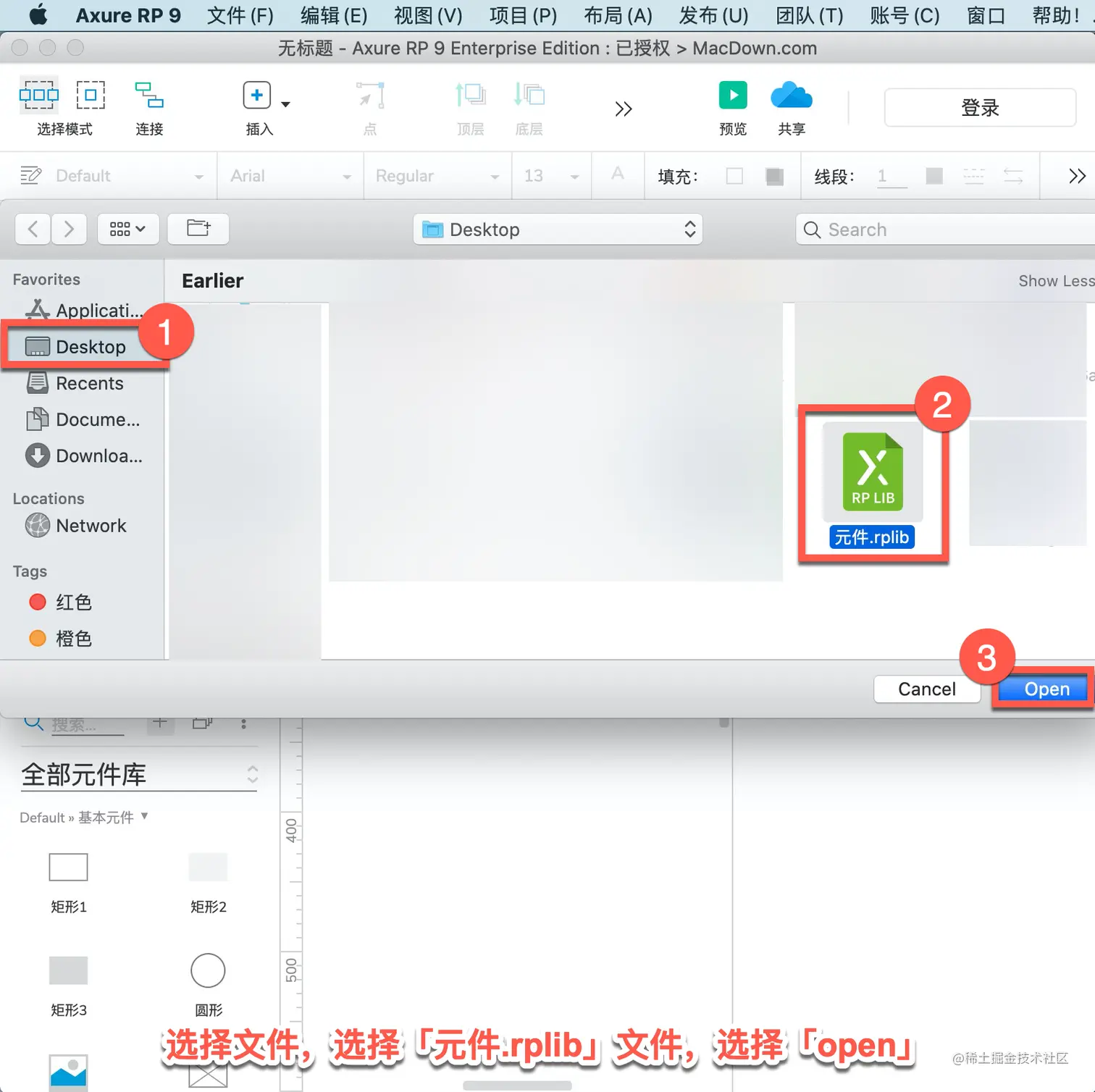Click the Cancel button
The width and height of the screenshot is (1095, 1092).
(927, 689)
